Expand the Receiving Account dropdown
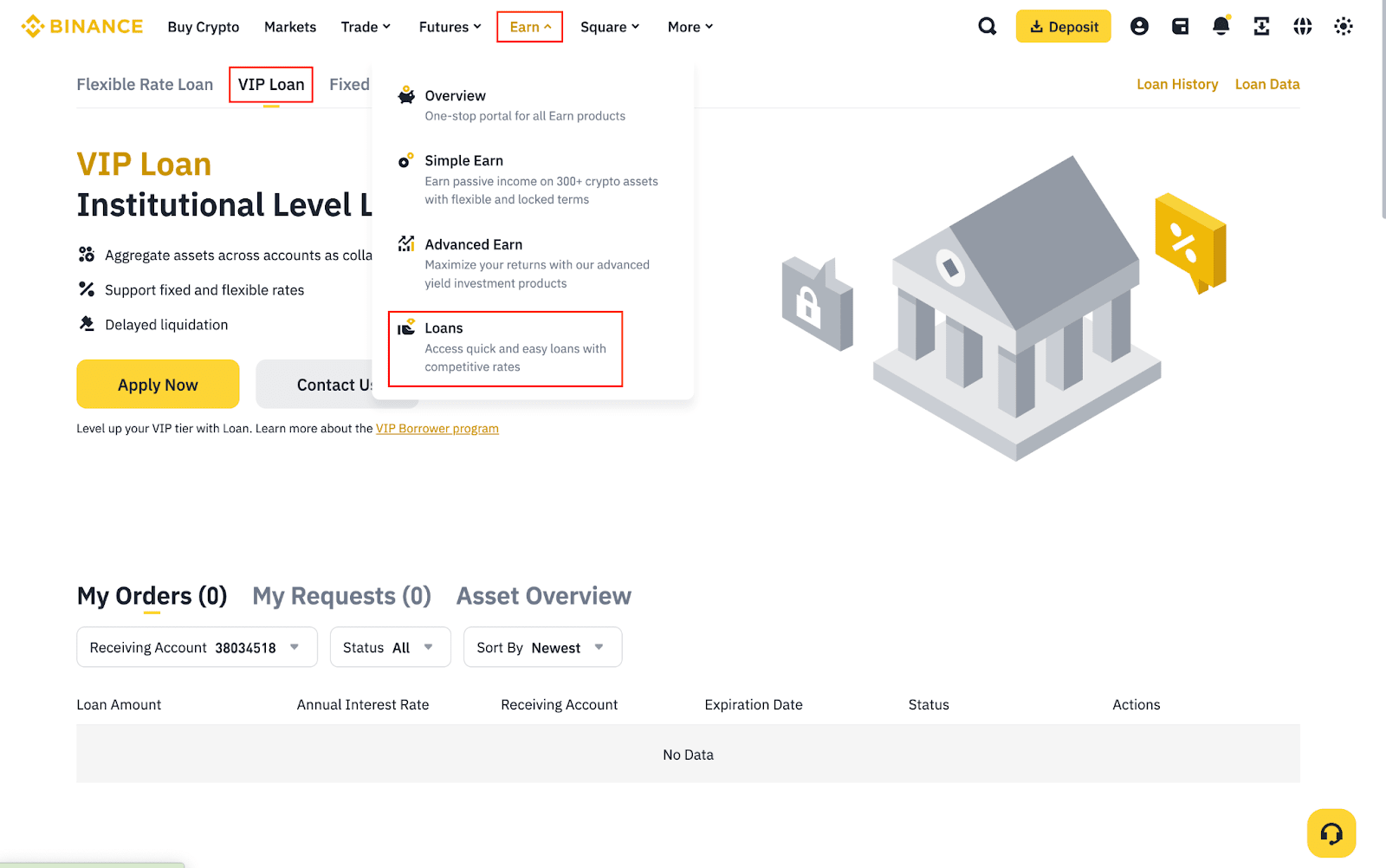The height and width of the screenshot is (868, 1386). [x=197, y=647]
